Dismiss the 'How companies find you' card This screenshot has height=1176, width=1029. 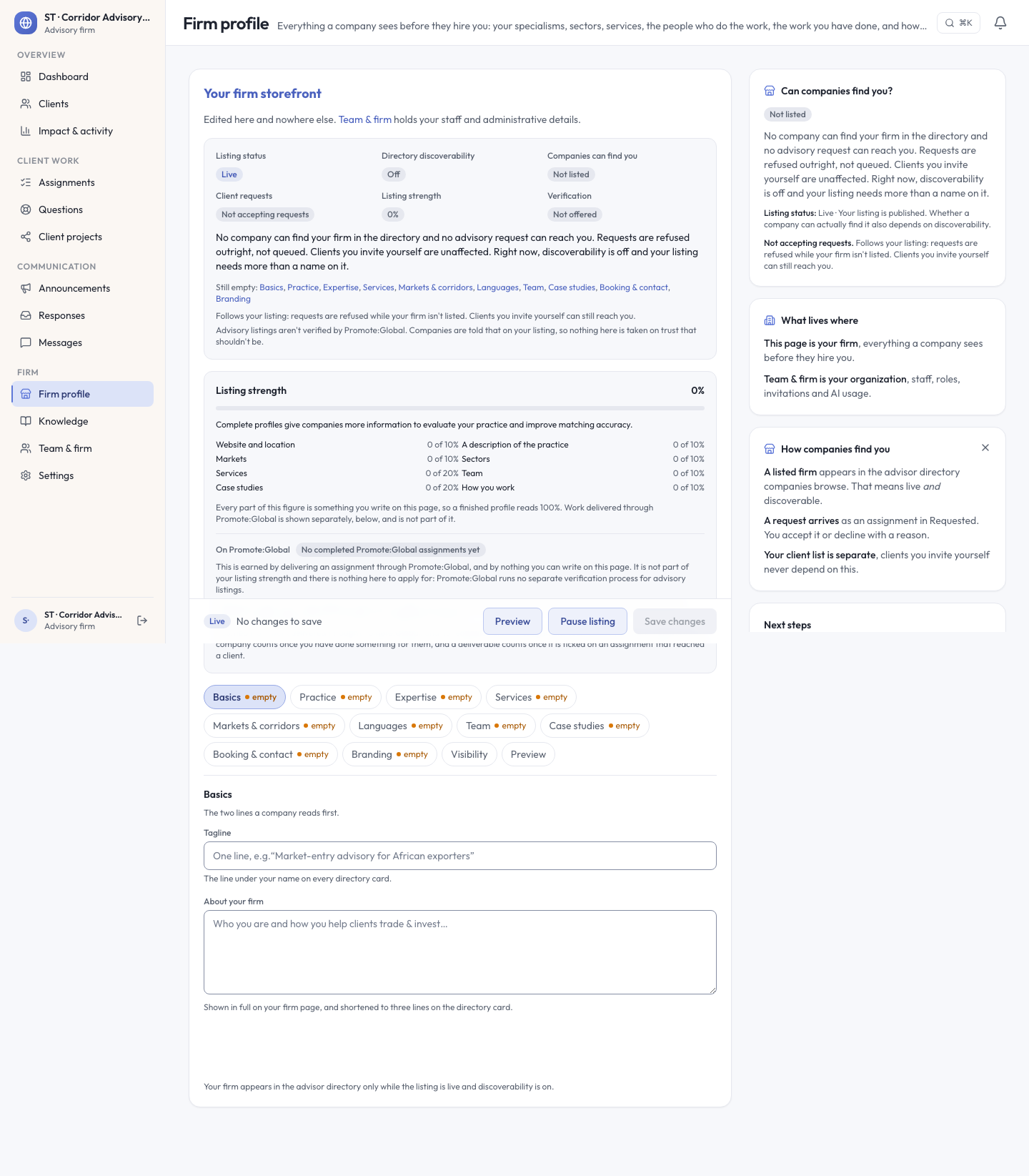pyautogui.click(x=985, y=448)
